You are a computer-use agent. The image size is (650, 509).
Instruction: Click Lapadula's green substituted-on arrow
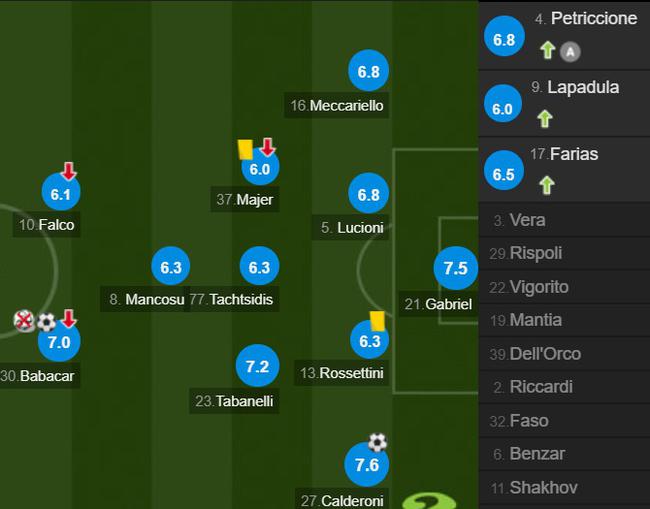[x=545, y=119]
